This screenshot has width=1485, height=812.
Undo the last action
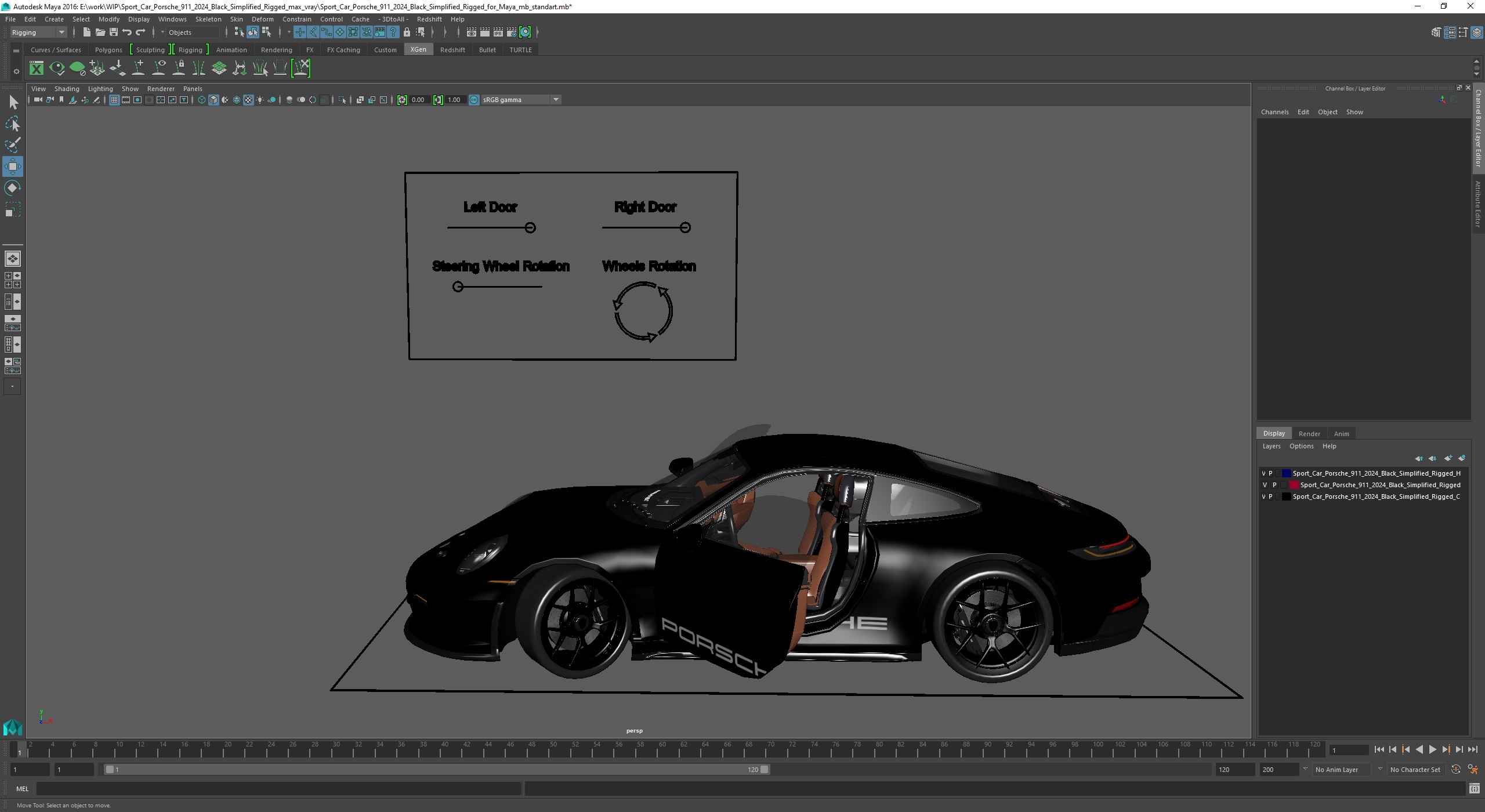pyautogui.click(x=127, y=32)
